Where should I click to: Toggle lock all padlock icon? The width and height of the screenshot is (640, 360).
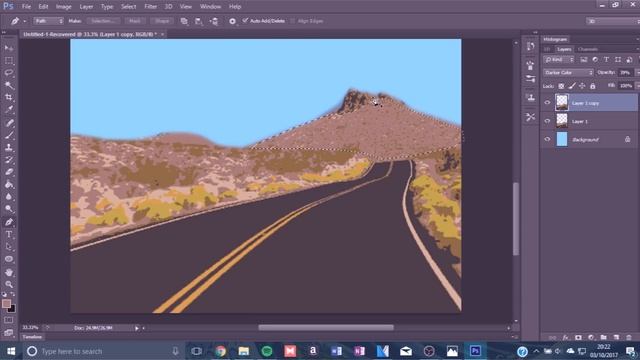tap(593, 86)
